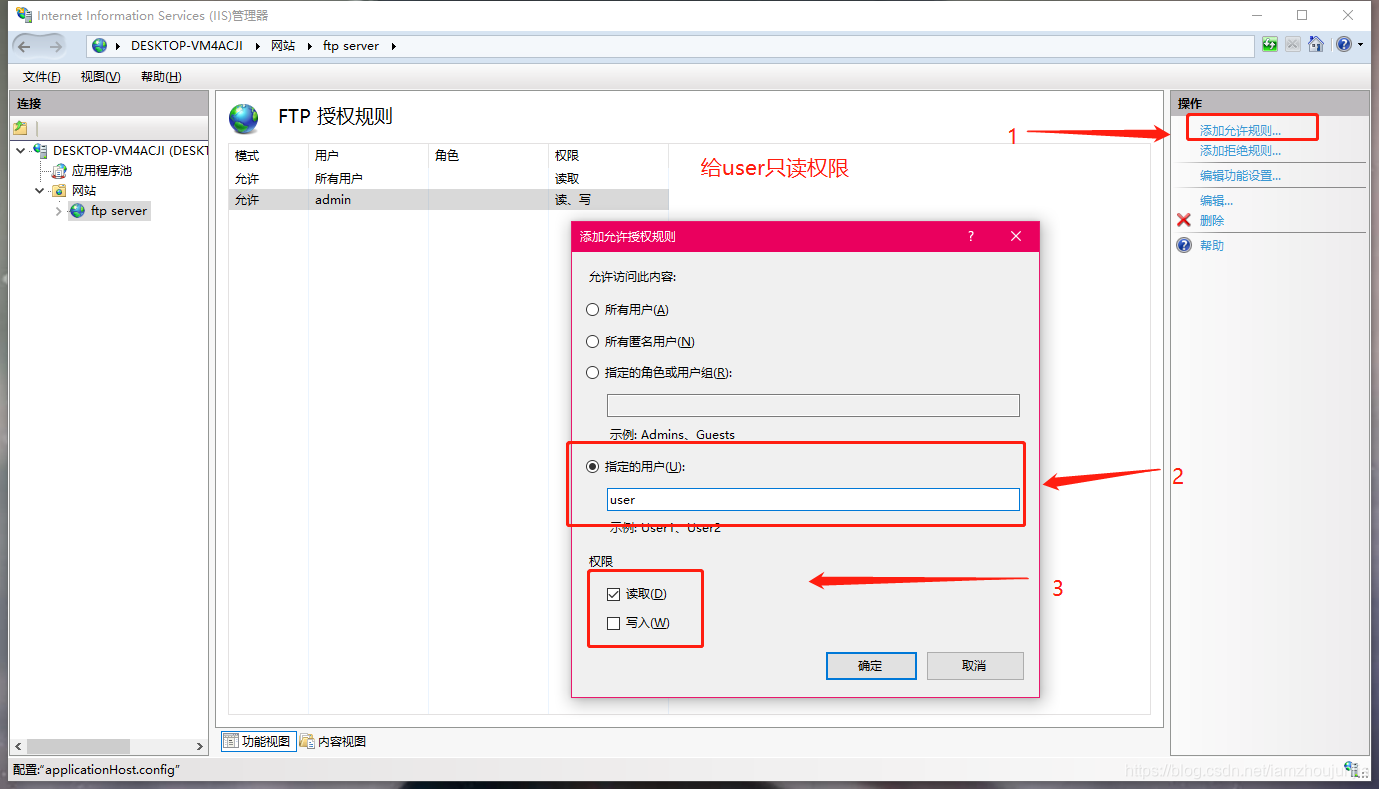Toggle the 读取(D) checkbox
Viewport: 1379px width, 789px height.
click(x=613, y=594)
